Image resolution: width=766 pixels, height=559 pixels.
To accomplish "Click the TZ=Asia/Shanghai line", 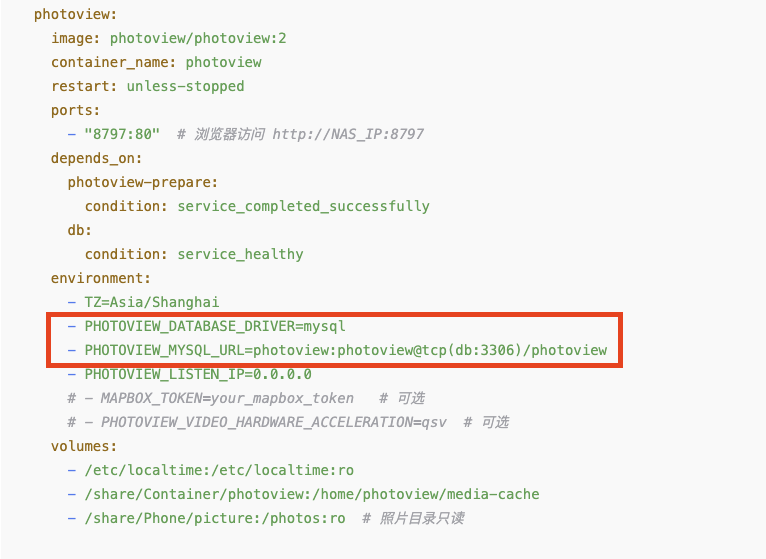I will pos(151,302).
